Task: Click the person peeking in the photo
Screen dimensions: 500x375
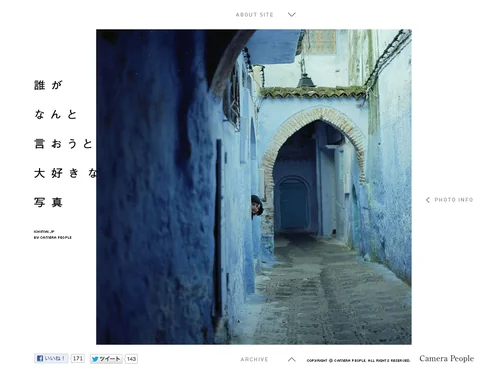Action: click(x=257, y=206)
